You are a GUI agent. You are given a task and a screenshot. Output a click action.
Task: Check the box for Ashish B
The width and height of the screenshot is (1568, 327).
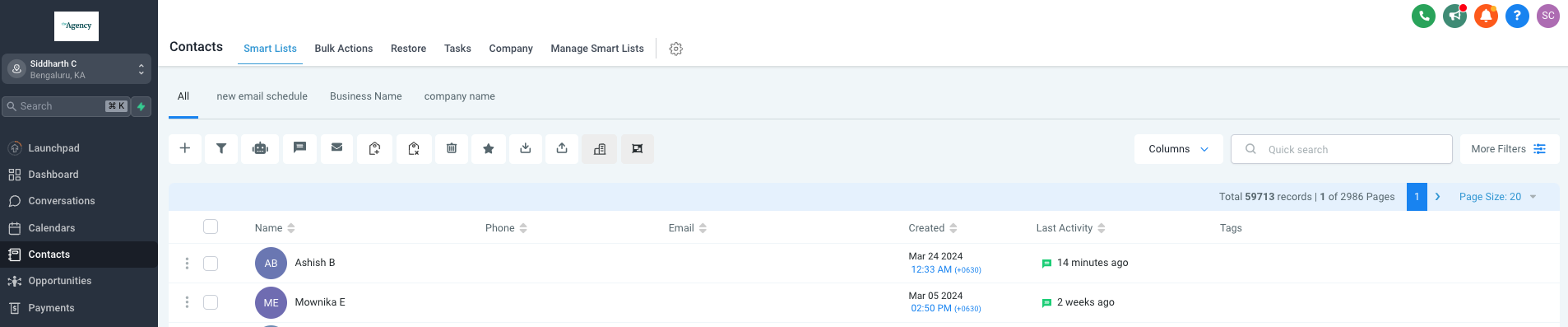pos(211,264)
